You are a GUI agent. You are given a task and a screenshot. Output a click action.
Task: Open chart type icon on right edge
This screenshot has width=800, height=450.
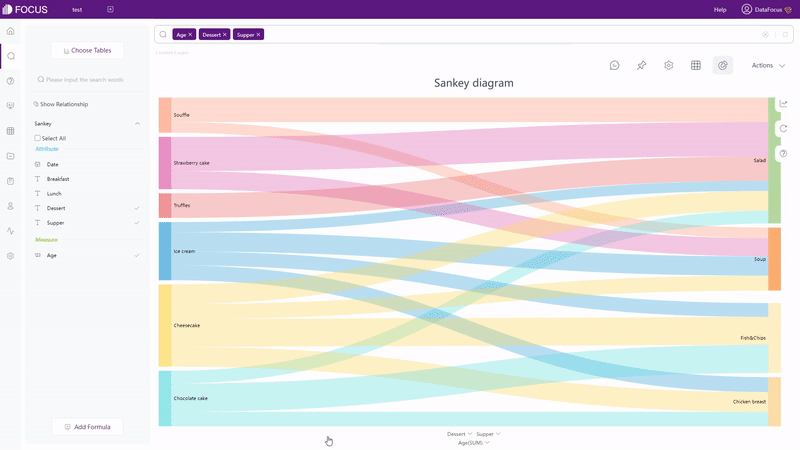(783, 104)
